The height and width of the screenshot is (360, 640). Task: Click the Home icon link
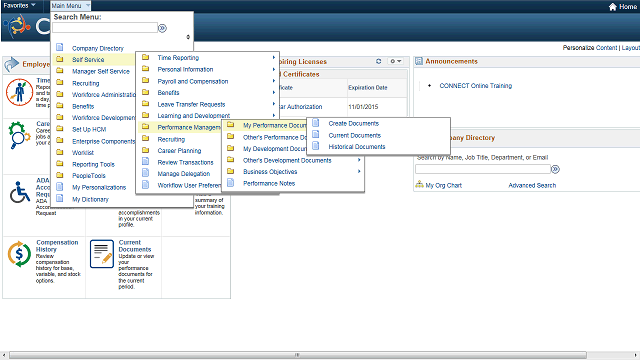coord(622,7)
